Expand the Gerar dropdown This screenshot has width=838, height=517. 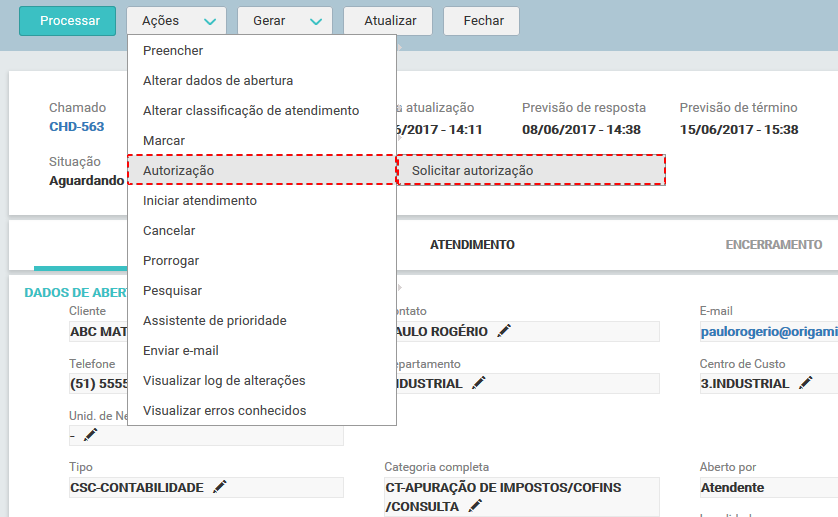click(285, 21)
